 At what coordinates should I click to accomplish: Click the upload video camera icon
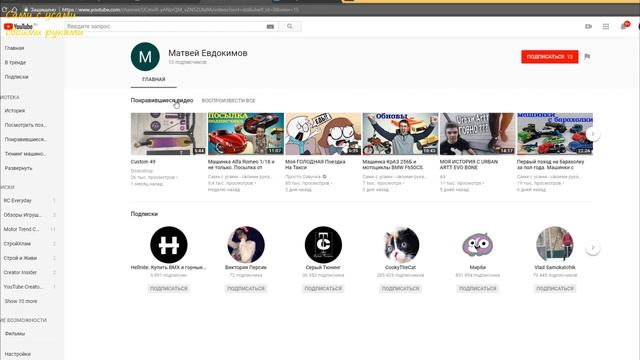click(588, 27)
